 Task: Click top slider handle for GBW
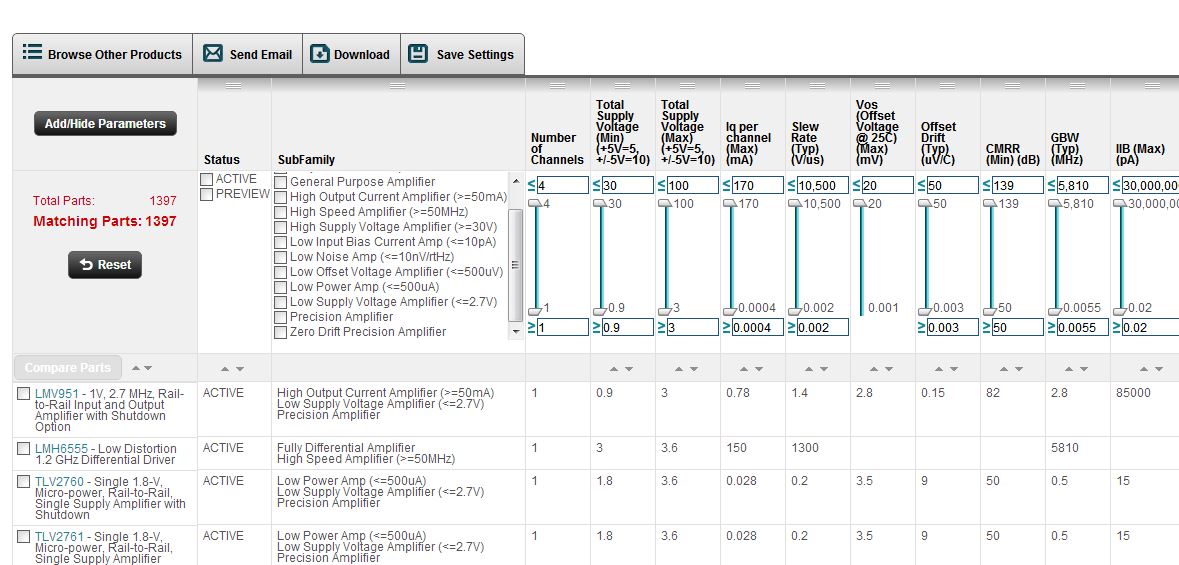pos(1056,204)
